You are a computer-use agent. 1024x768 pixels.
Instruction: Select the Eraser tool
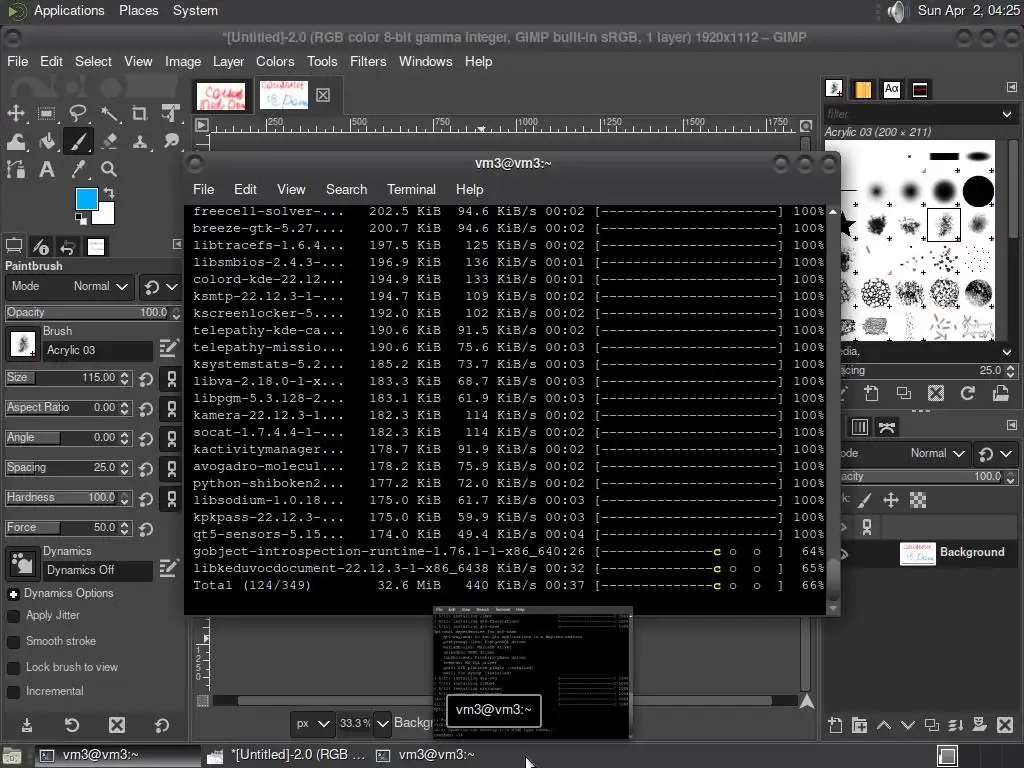[x=109, y=141]
